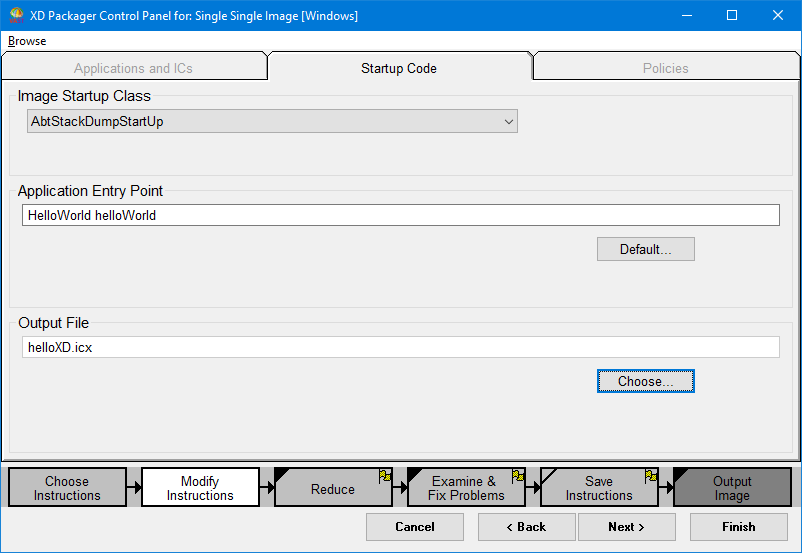Click in the Application Entry Point field

400,215
